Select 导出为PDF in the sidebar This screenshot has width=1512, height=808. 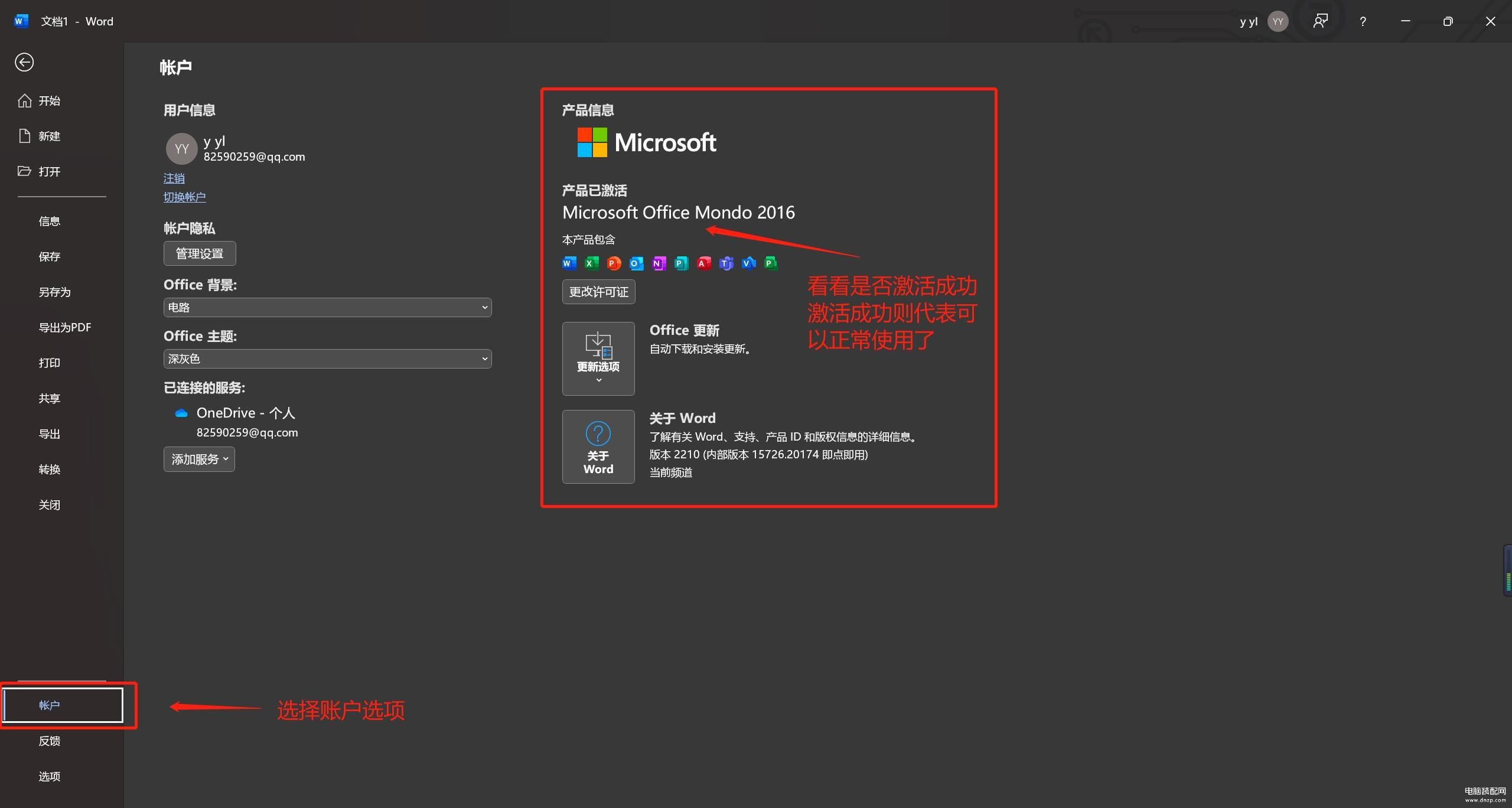coord(65,327)
